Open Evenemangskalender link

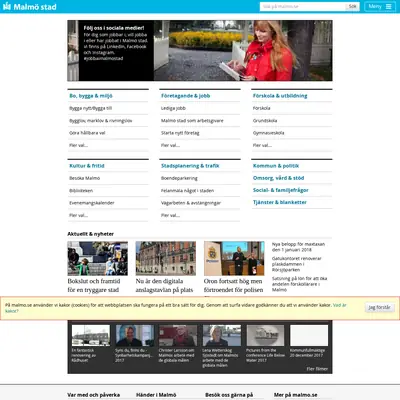pos(92,203)
